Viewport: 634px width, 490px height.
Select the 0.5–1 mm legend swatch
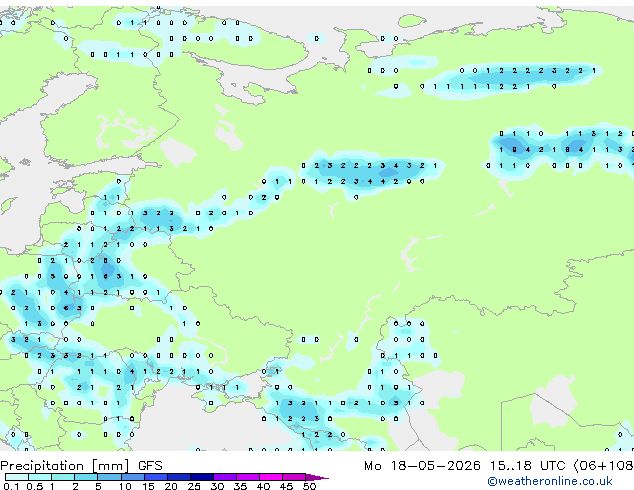(x=40, y=477)
